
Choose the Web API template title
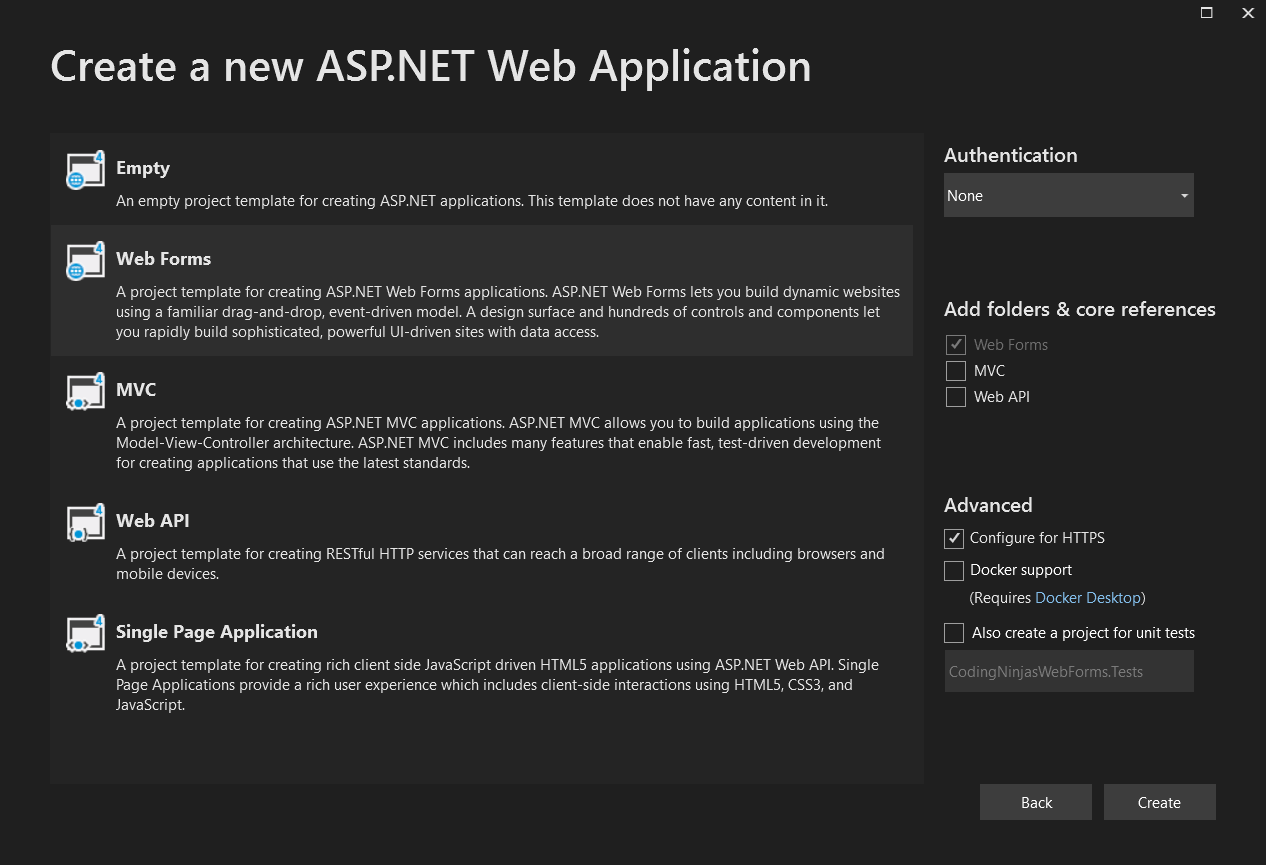[x=152, y=520]
